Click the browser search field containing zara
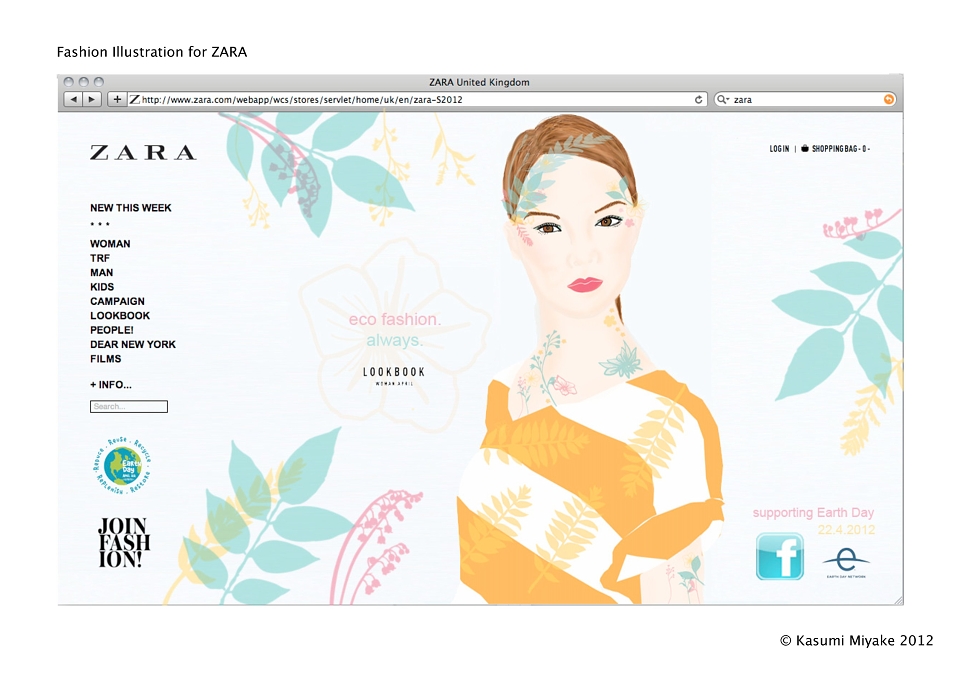Viewport: 960px width, 679px height. [x=805, y=99]
